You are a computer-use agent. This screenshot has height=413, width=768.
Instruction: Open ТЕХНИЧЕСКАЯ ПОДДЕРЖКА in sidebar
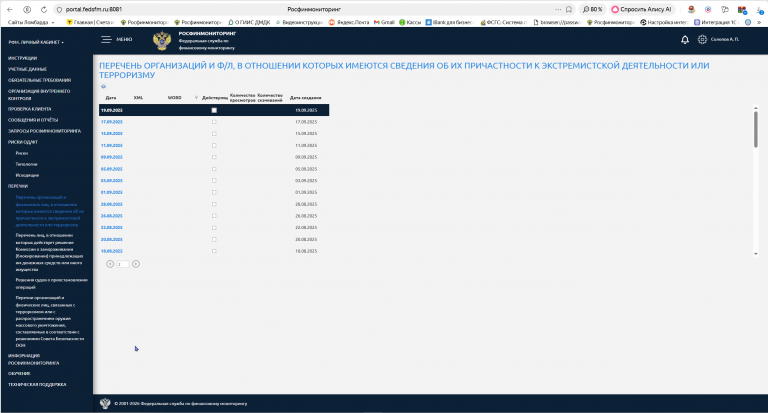pyautogui.click(x=37, y=385)
